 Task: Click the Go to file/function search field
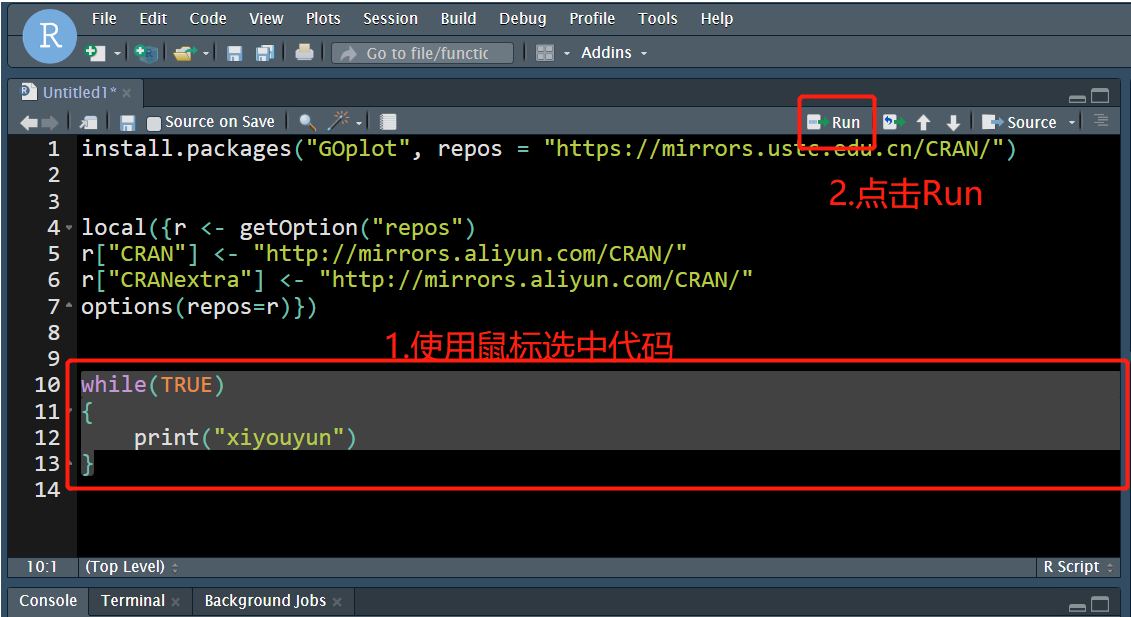427,53
